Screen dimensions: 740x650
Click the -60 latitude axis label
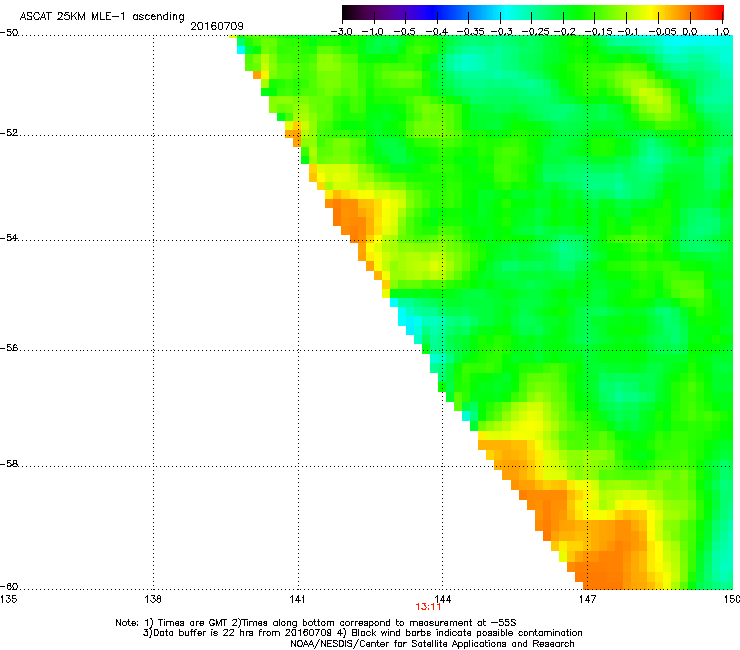(9, 586)
